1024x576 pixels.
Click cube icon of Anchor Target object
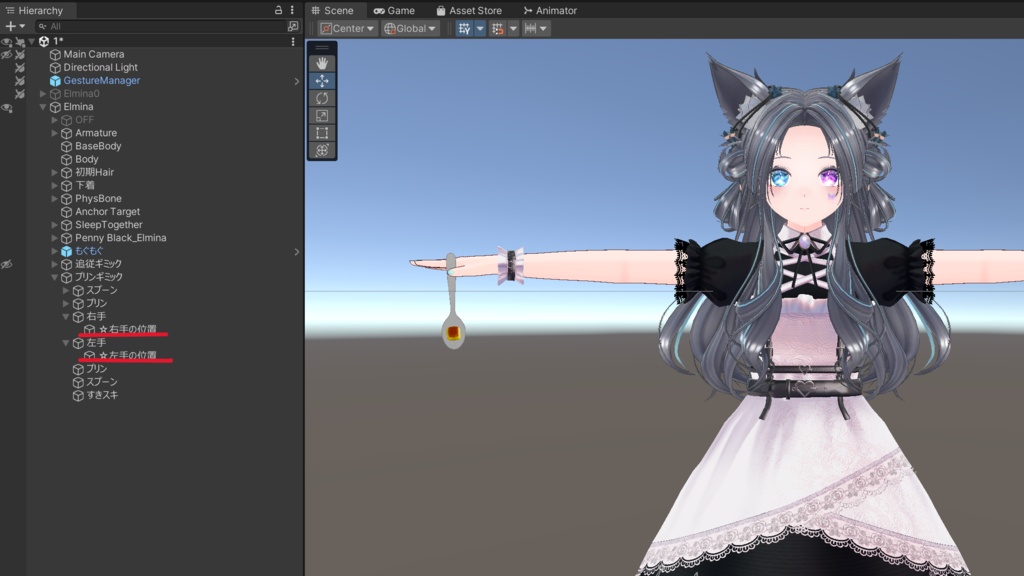[67, 212]
